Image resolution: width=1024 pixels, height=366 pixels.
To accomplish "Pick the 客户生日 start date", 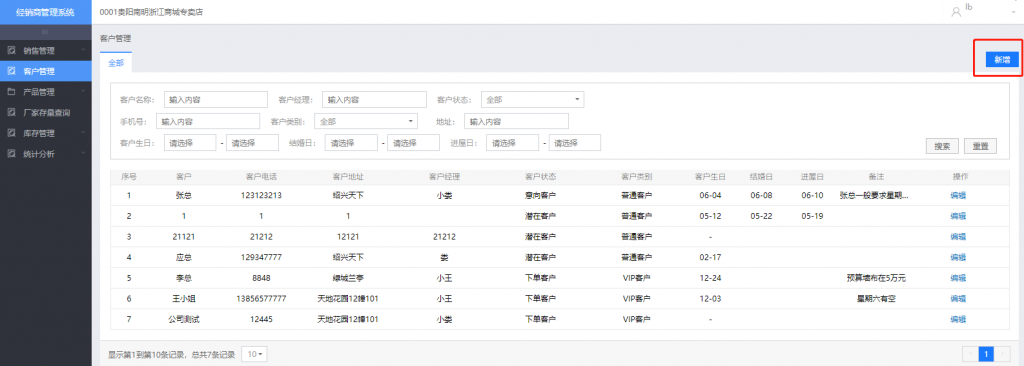I will 189,142.
